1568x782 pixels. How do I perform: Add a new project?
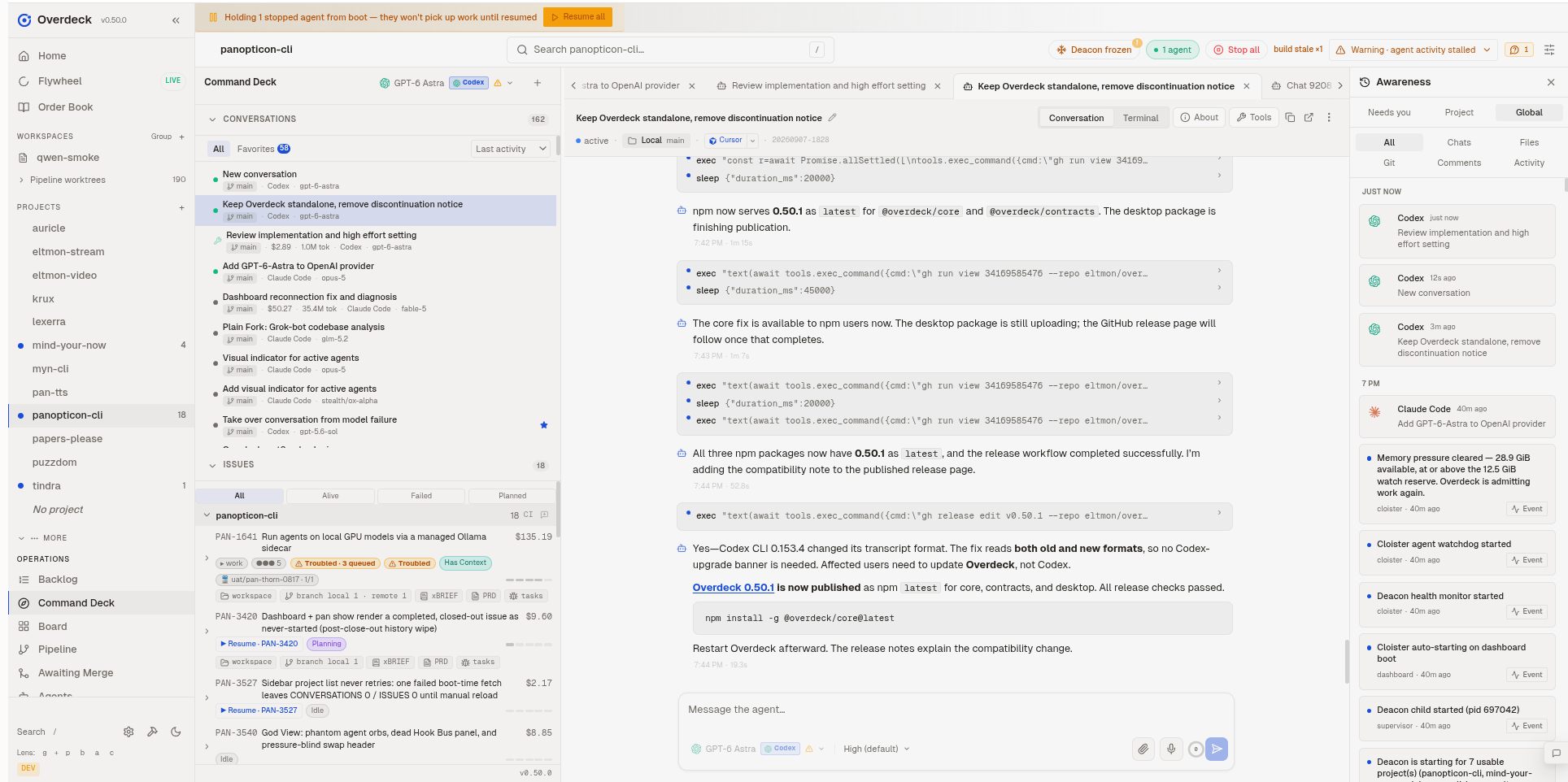pyautogui.click(x=181, y=207)
